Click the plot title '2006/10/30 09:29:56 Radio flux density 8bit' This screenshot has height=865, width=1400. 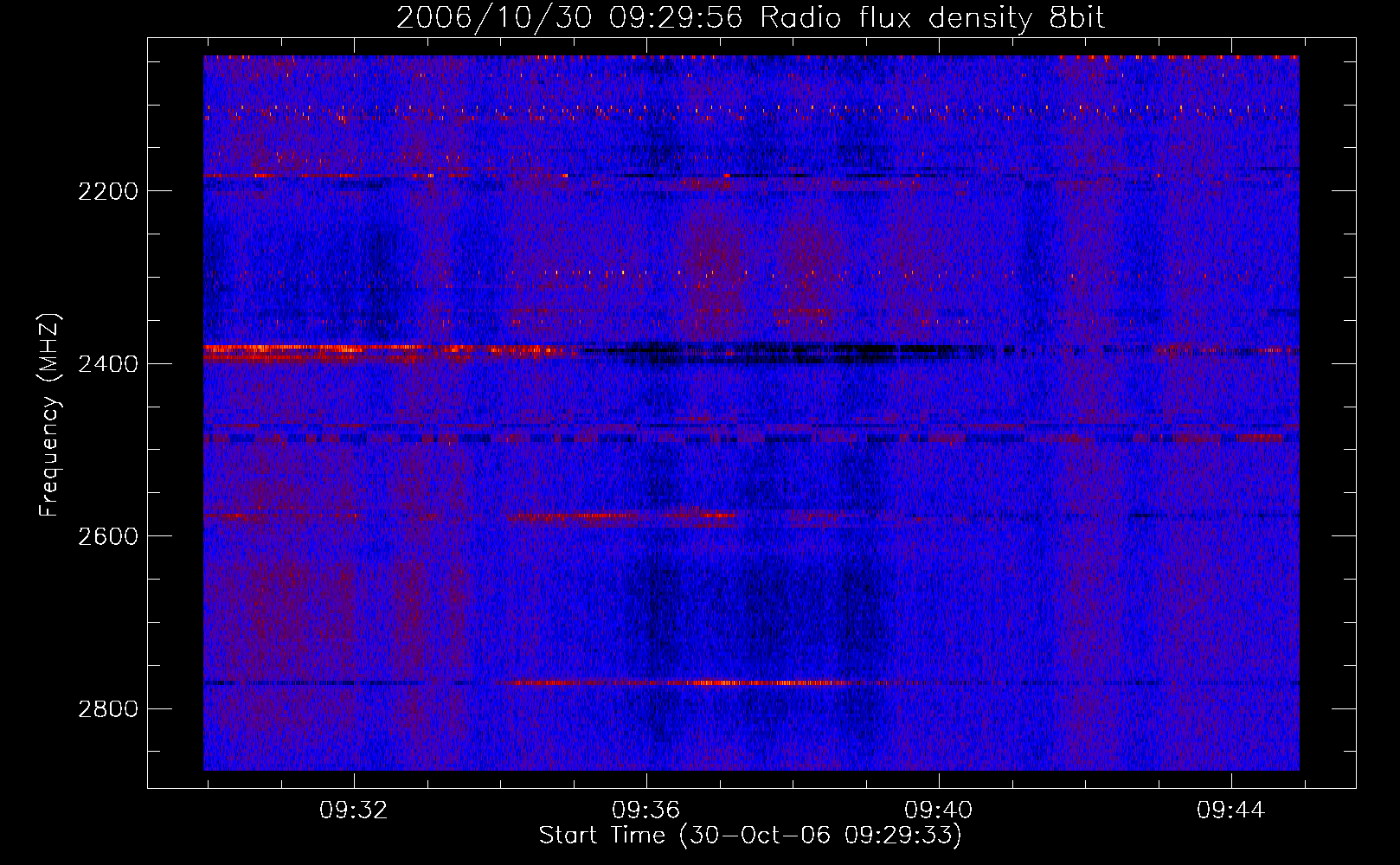click(750, 17)
